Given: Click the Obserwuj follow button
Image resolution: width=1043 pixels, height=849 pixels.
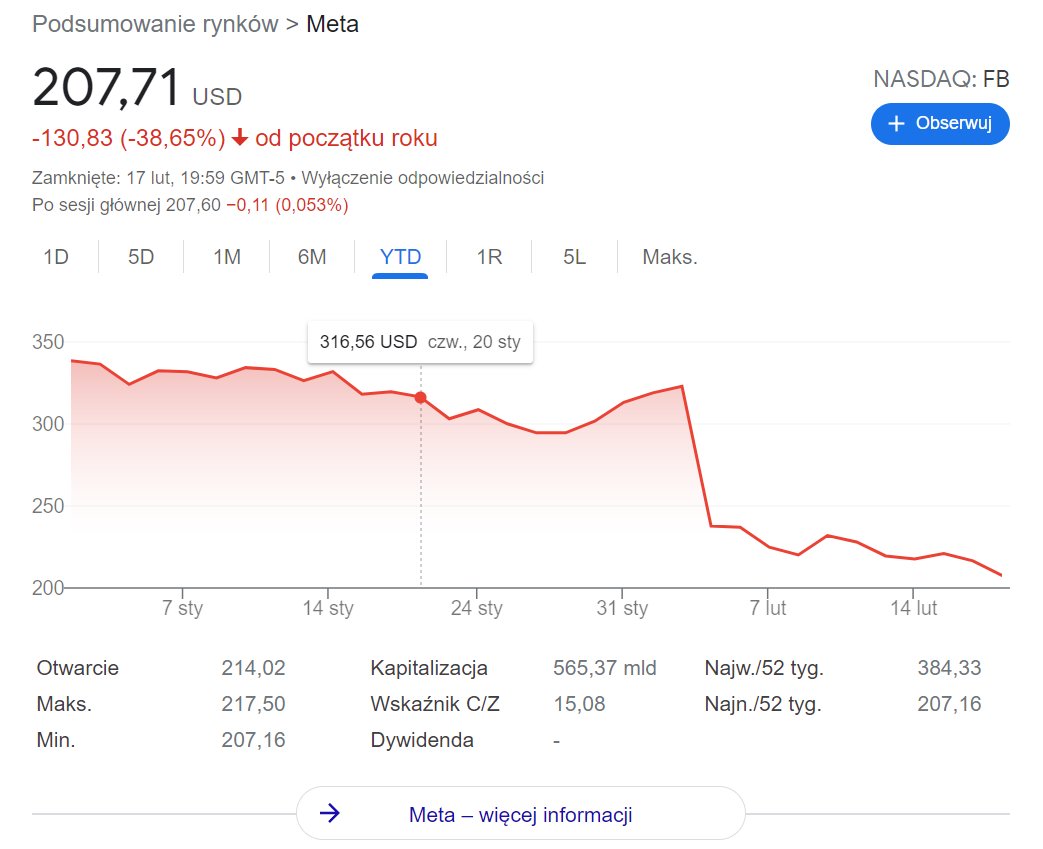Looking at the screenshot, I should (940, 124).
